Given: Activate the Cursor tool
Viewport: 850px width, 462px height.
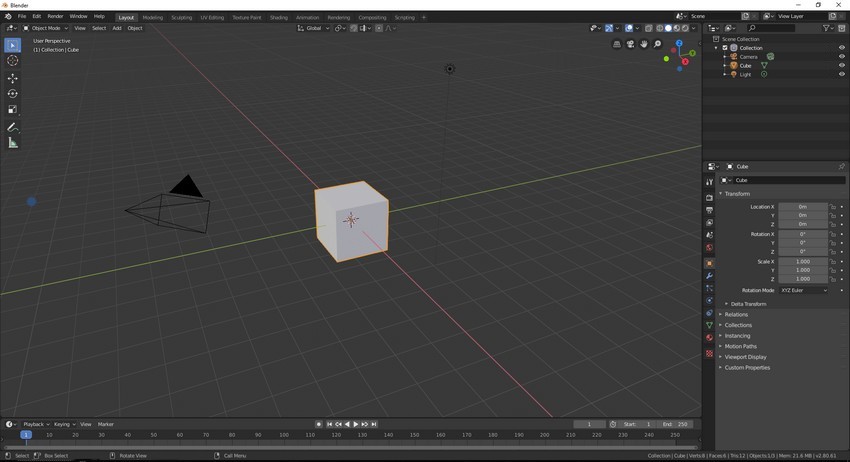Looking at the screenshot, I should (x=12, y=61).
